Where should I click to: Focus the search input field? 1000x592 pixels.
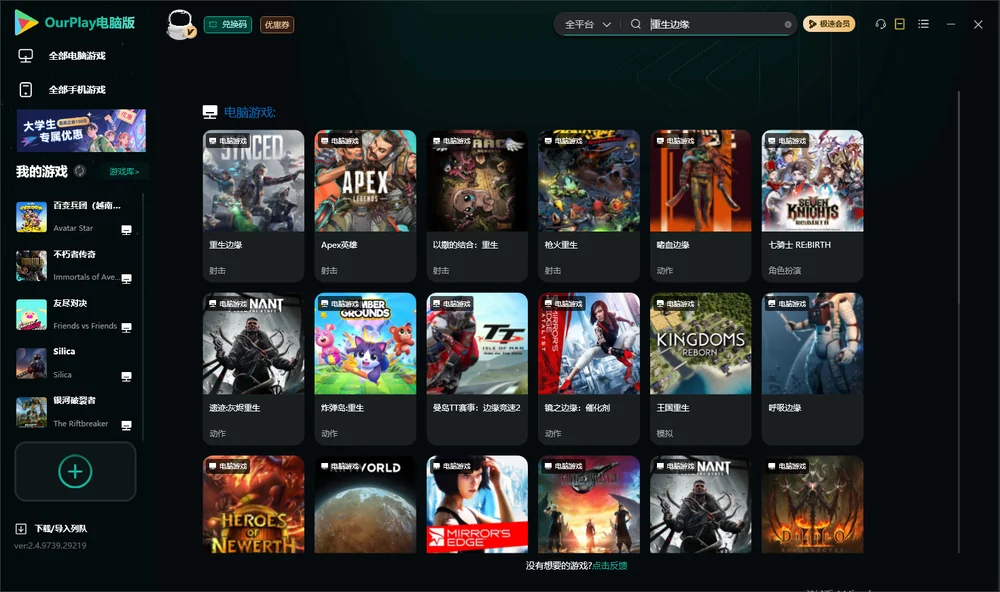click(716, 24)
